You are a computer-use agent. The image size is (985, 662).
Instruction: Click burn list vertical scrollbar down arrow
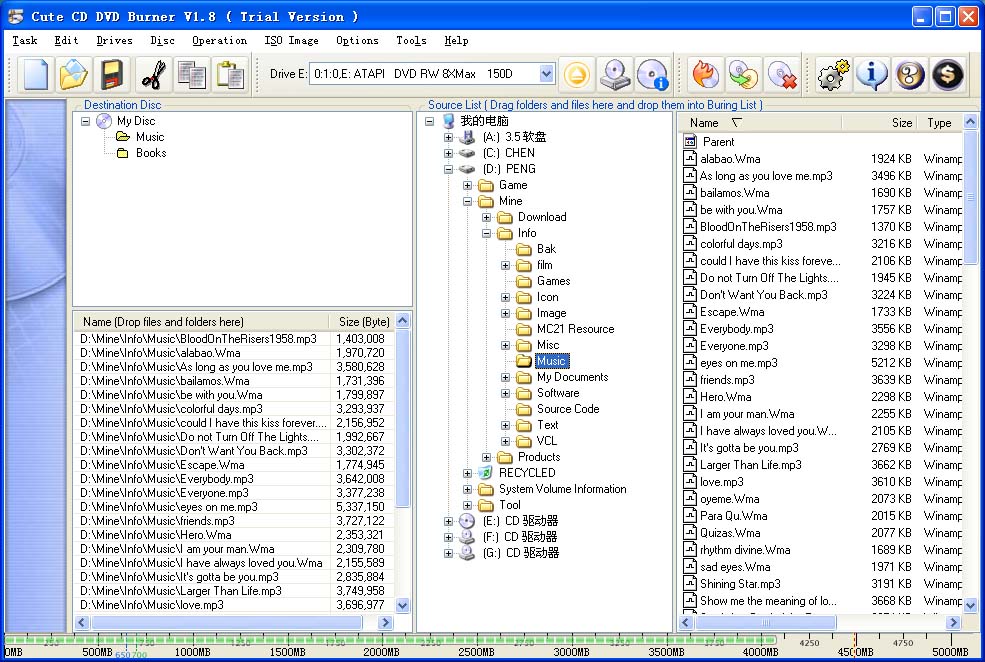pyautogui.click(x=403, y=605)
